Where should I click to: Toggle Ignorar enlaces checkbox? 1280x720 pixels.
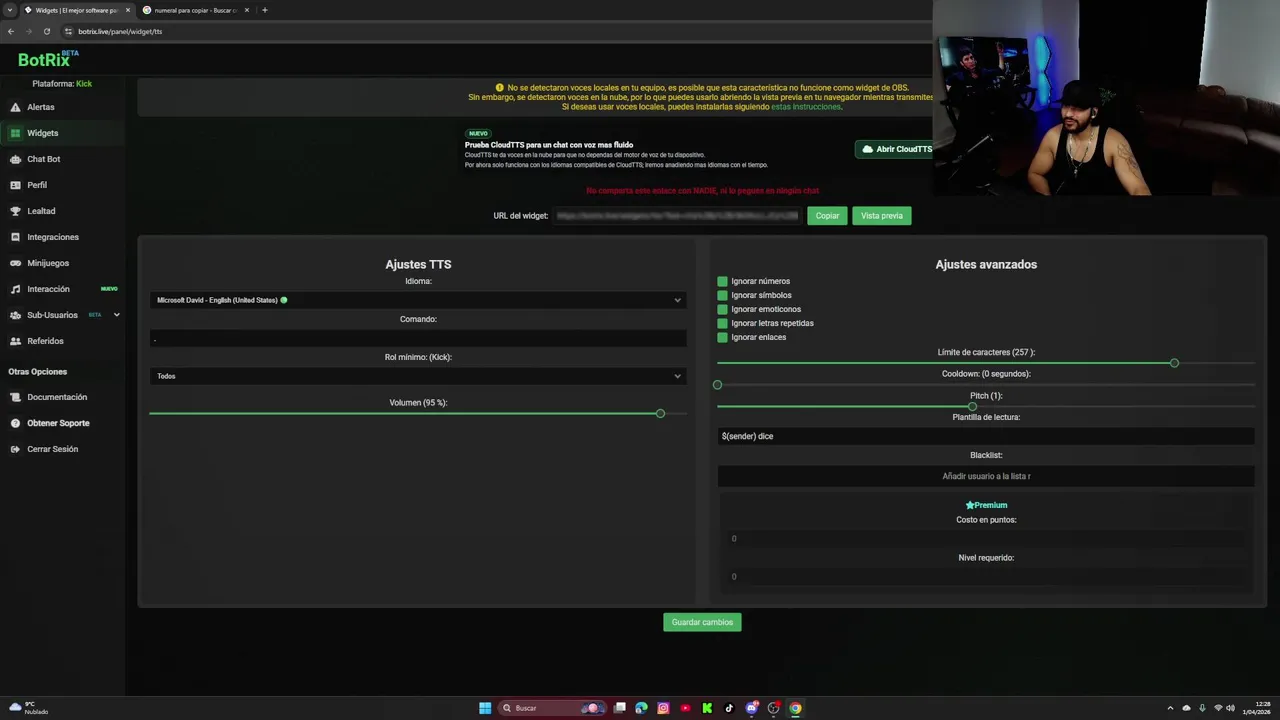point(722,337)
